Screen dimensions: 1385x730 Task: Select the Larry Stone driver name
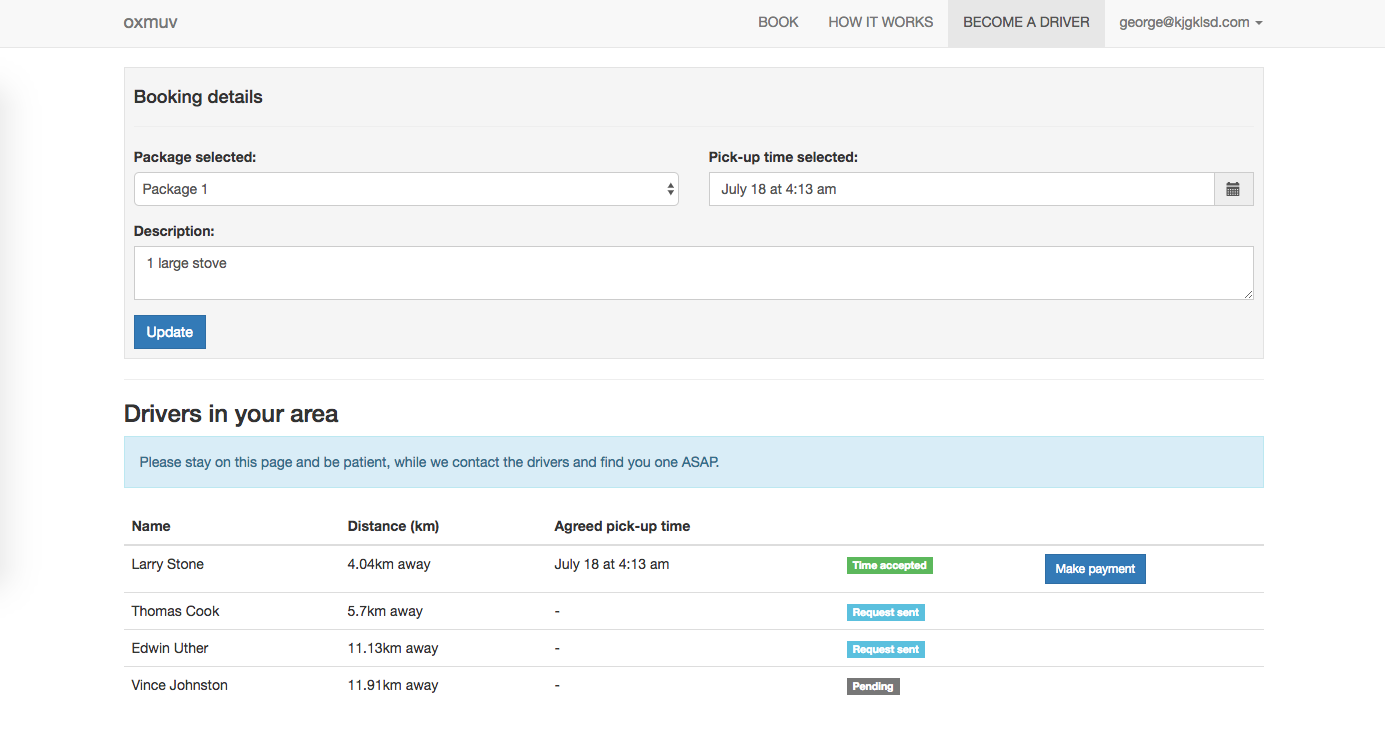coord(168,564)
